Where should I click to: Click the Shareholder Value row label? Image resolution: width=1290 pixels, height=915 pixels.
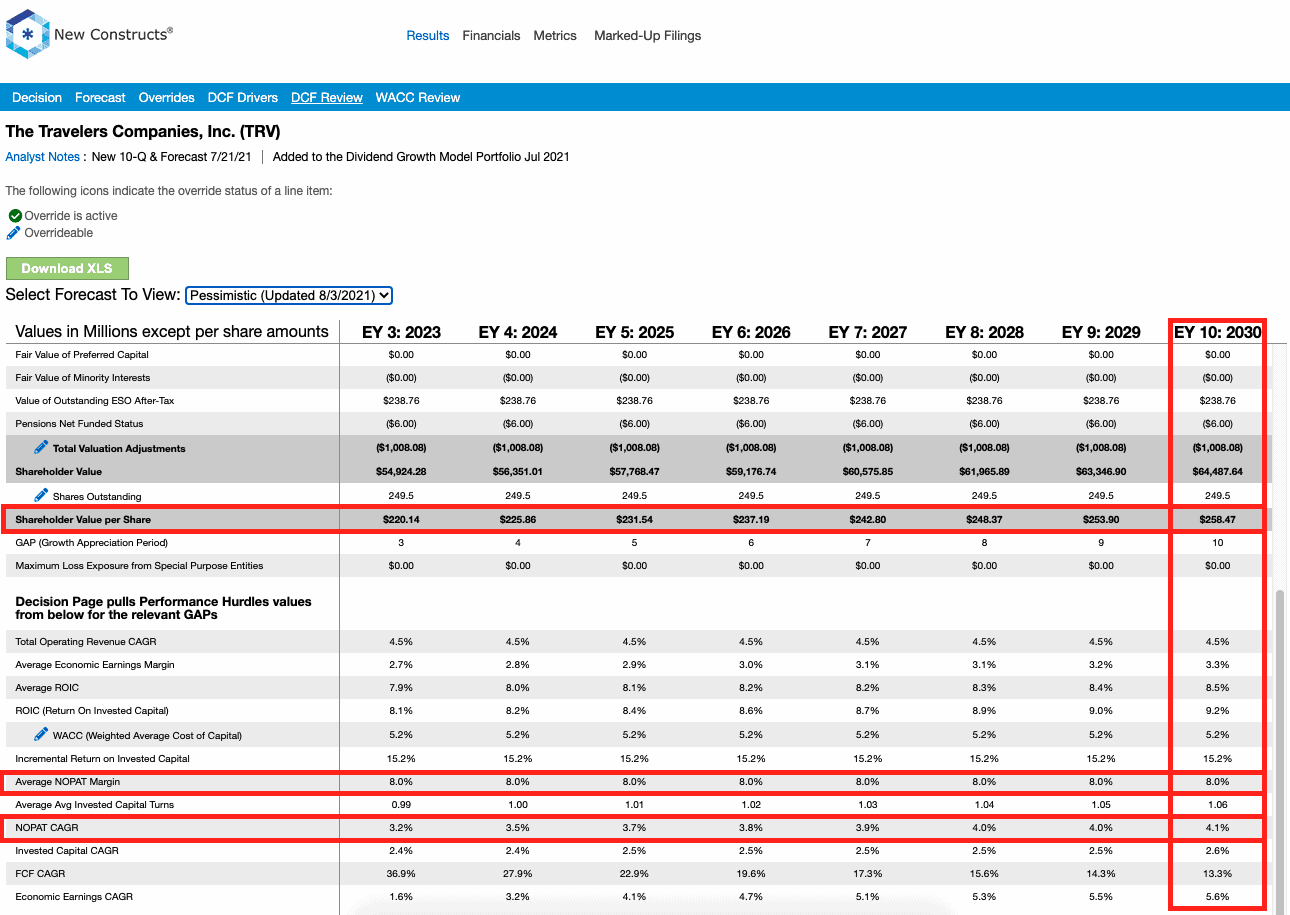tap(59, 472)
